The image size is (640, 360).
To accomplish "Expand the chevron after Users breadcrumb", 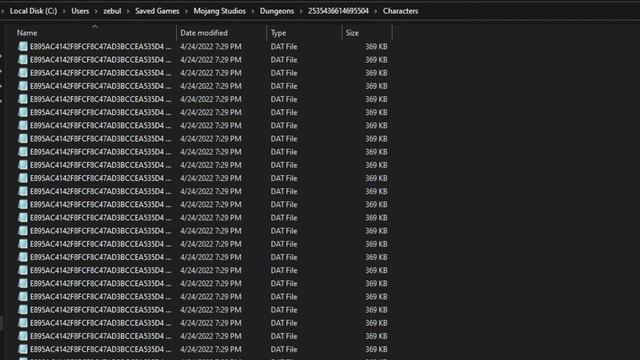I will pyautogui.click(x=96, y=11).
